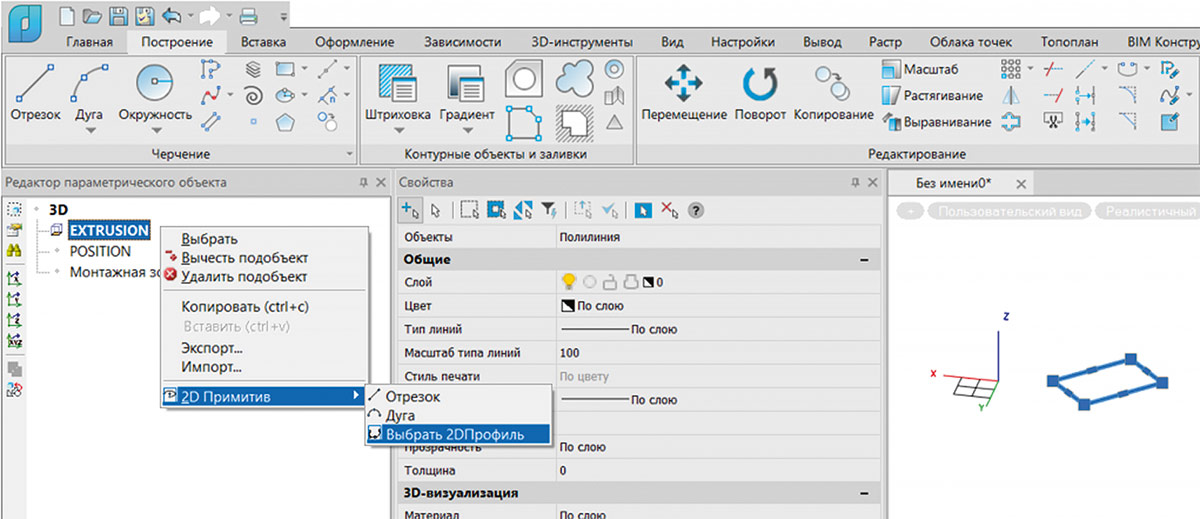Screen dimensions: 1200x519
Task: Open the Облака точек ribbon tab
Action: point(970,42)
